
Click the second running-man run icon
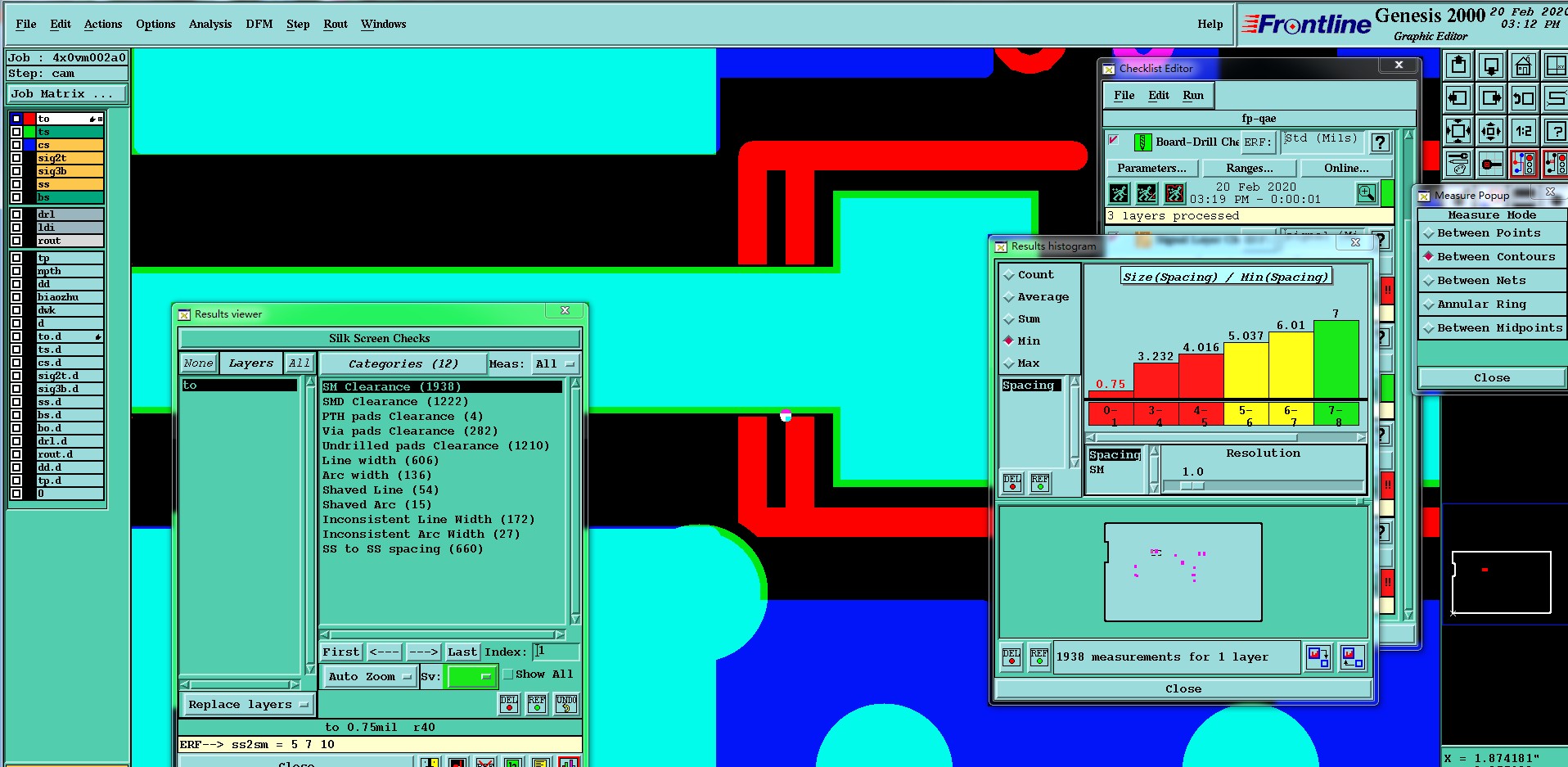[x=1147, y=193]
